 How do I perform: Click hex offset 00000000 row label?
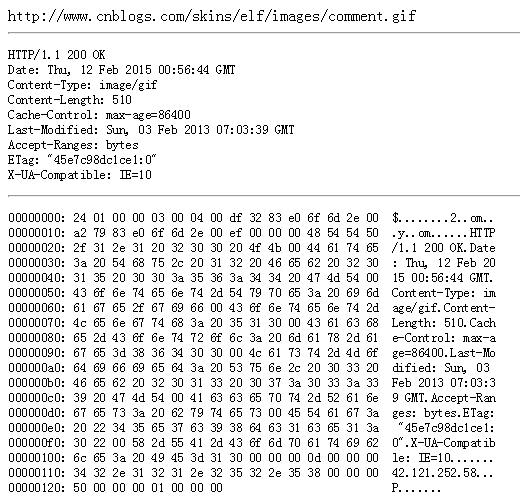coord(37,218)
